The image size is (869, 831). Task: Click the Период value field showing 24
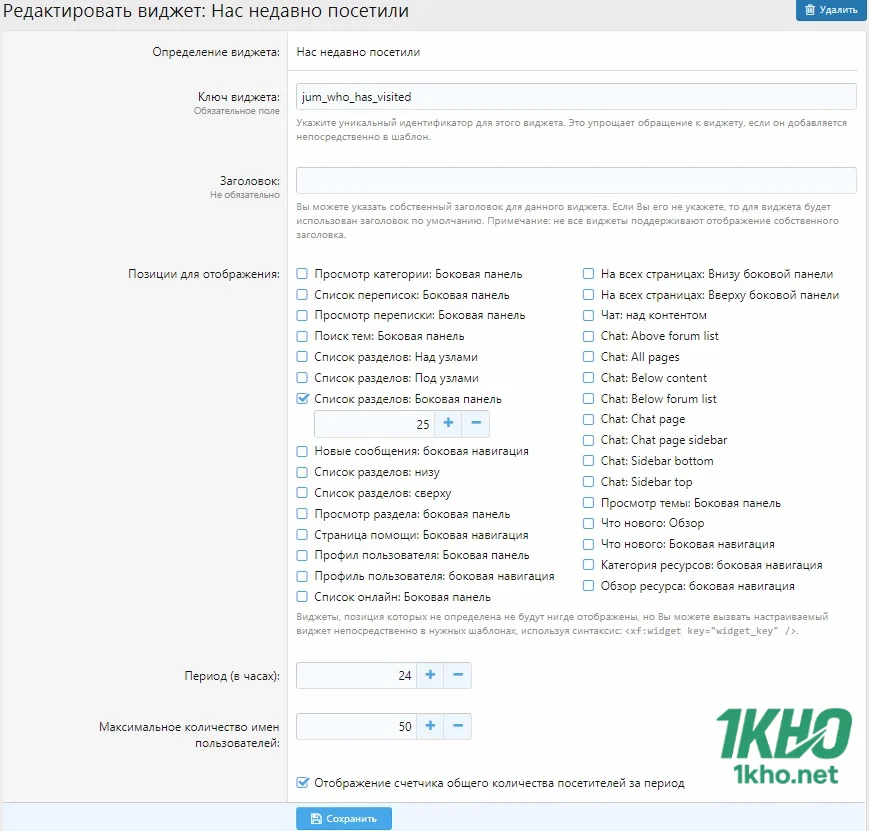[356, 675]
